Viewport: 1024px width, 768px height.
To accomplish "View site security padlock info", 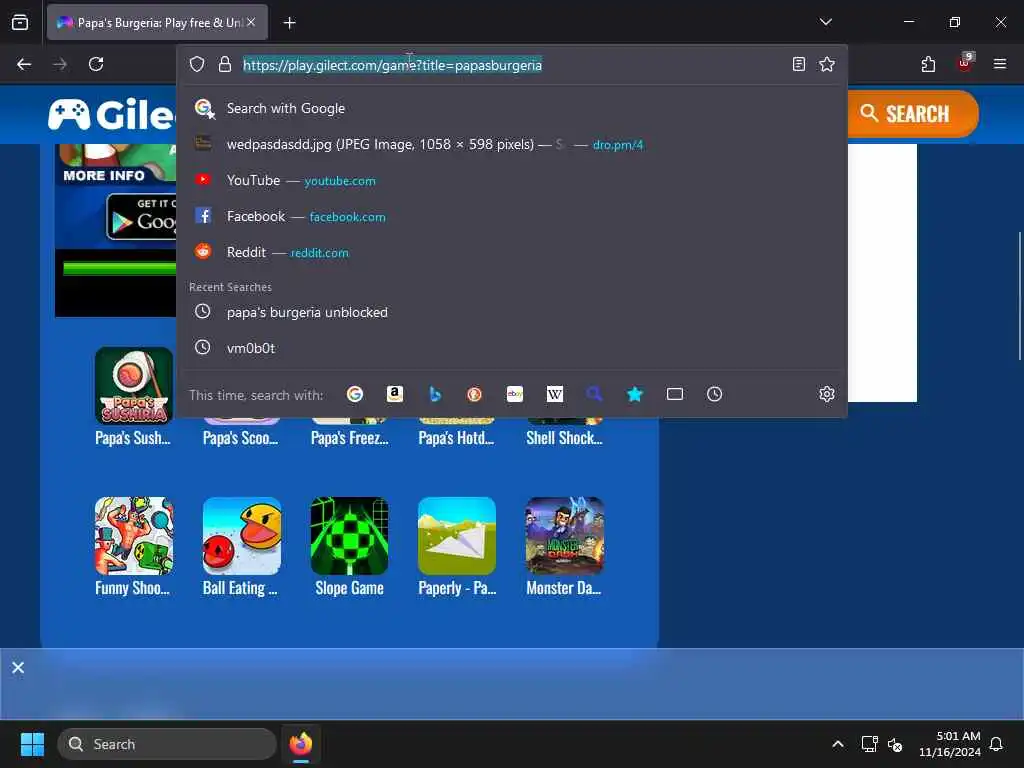I will coord(225,64).
